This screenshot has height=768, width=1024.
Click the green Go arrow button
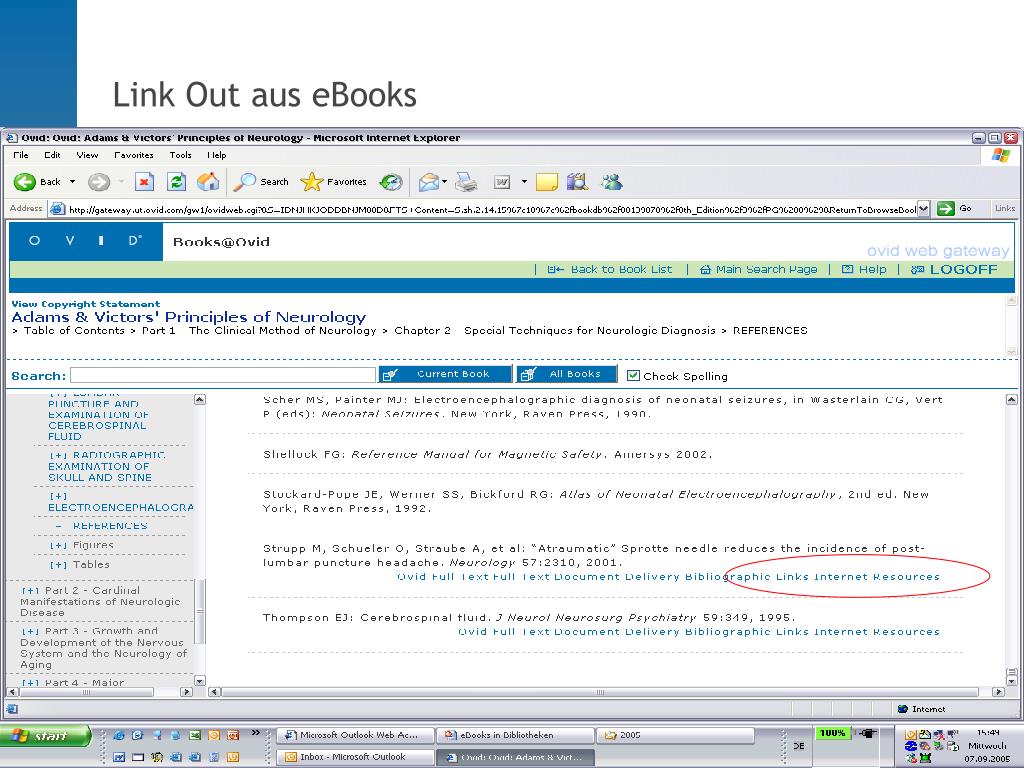[945, 208]
